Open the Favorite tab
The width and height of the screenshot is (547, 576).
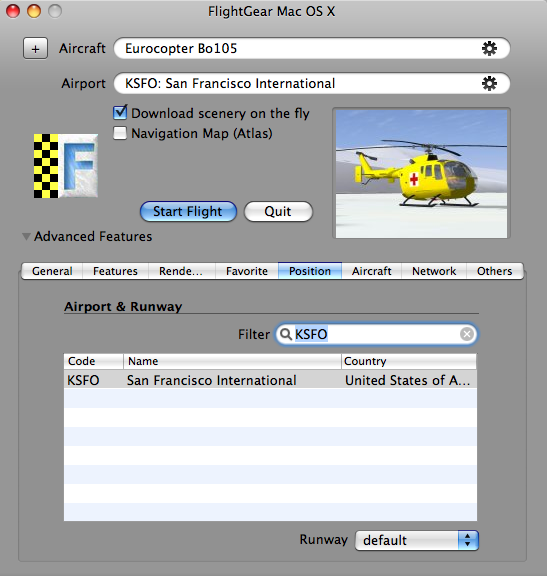(x=247, y=271)
